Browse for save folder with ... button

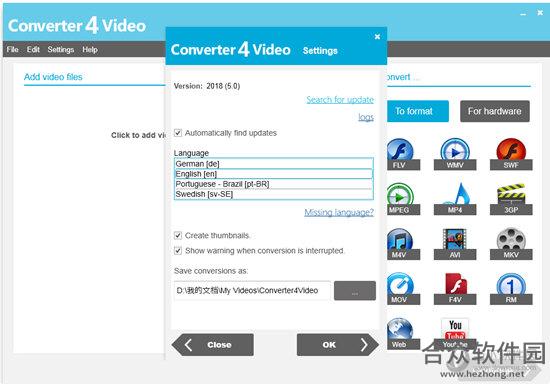355,290
